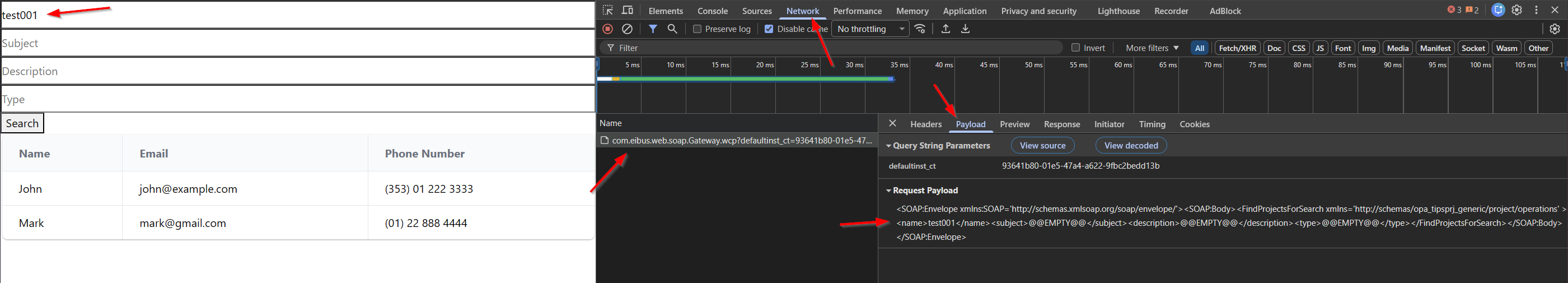Viewport: 1568px width, 283px height.
Task: Expand the More filters dropdown
Action: click(x=1152, y=48)
